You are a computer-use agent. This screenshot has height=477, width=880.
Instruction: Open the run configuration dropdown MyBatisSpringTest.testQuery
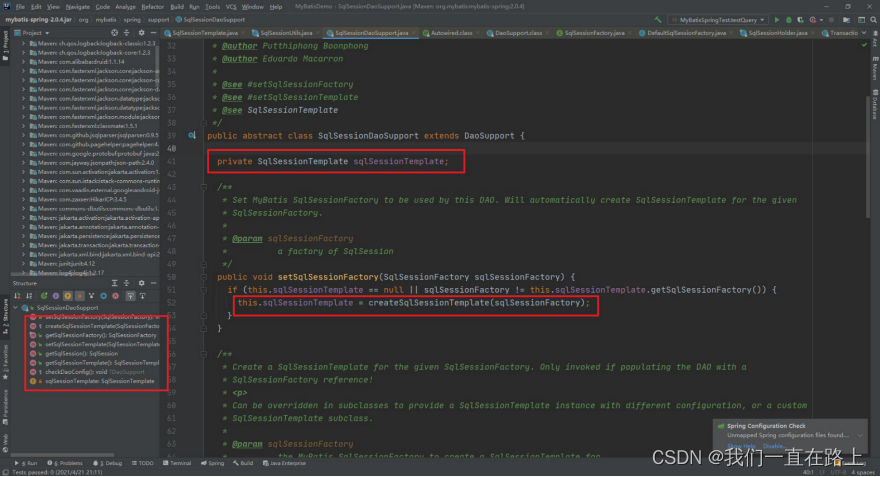coord(717,20)
